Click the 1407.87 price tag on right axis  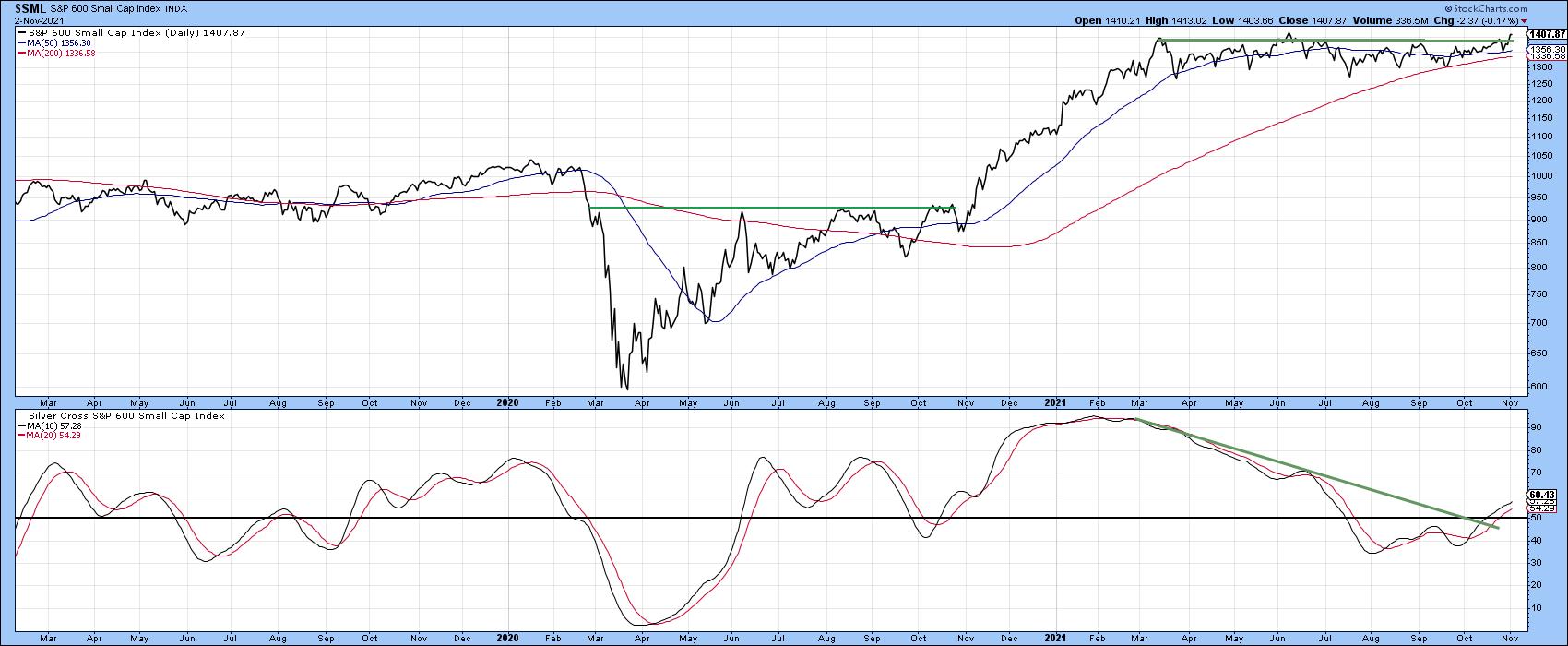tap(1546, 34)
